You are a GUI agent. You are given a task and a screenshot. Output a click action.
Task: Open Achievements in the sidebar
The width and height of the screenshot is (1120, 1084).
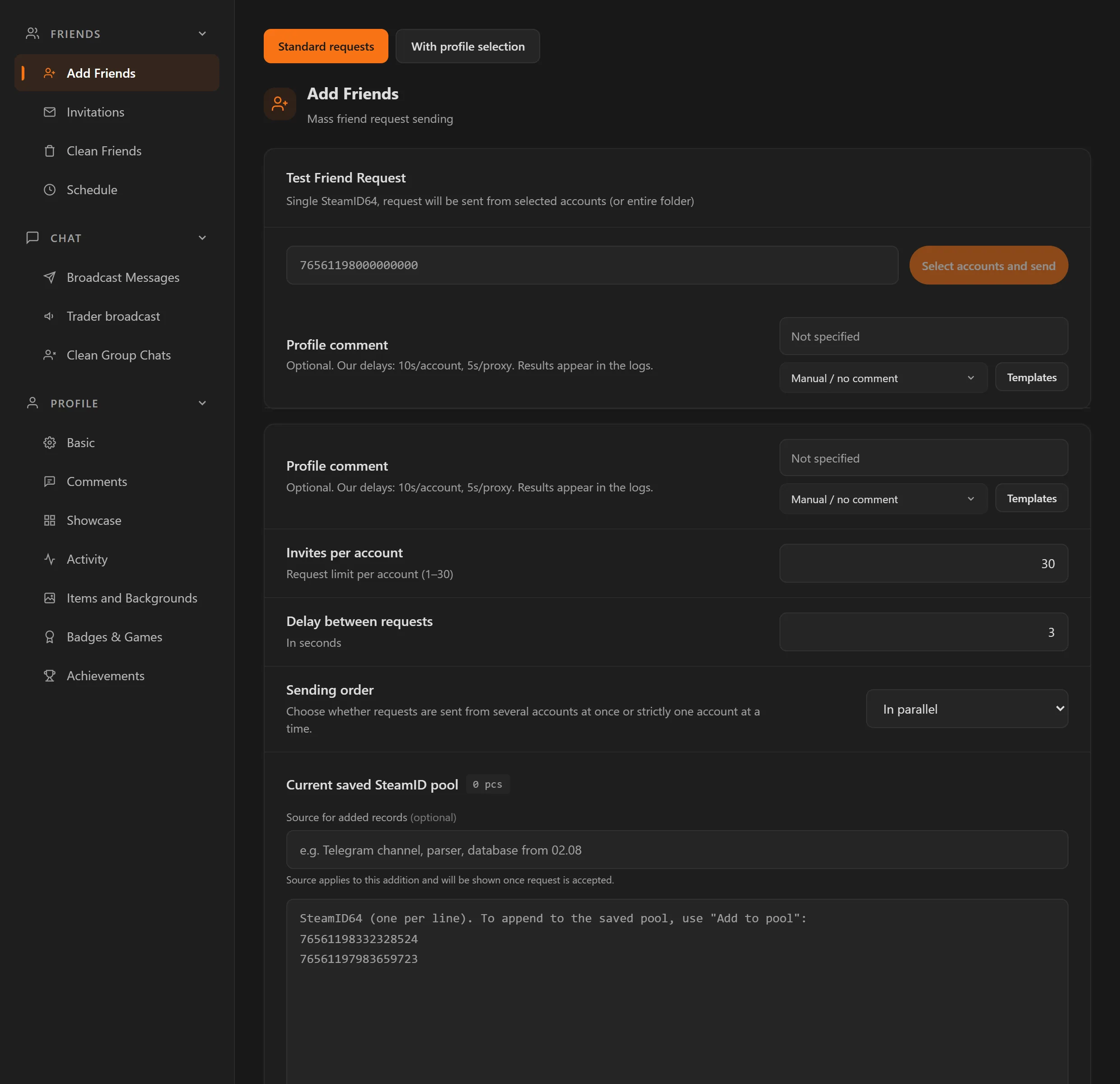coord(117,675)
